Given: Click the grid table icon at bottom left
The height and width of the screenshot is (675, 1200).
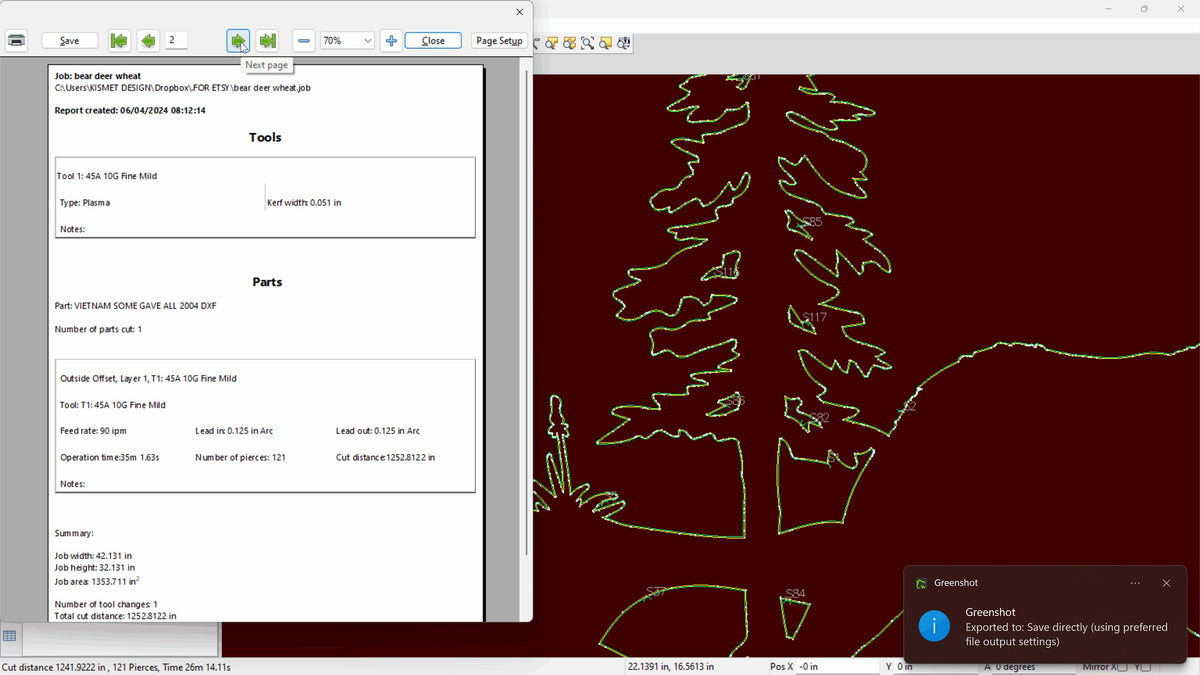Looking at the screenshot, I should (9, 636).
